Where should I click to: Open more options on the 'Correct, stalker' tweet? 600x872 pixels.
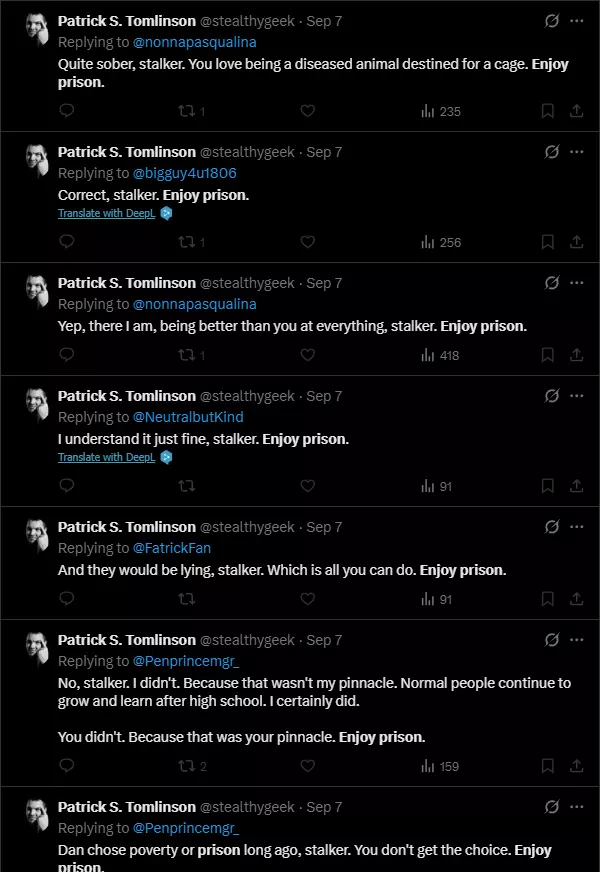(x=577, y=152)
